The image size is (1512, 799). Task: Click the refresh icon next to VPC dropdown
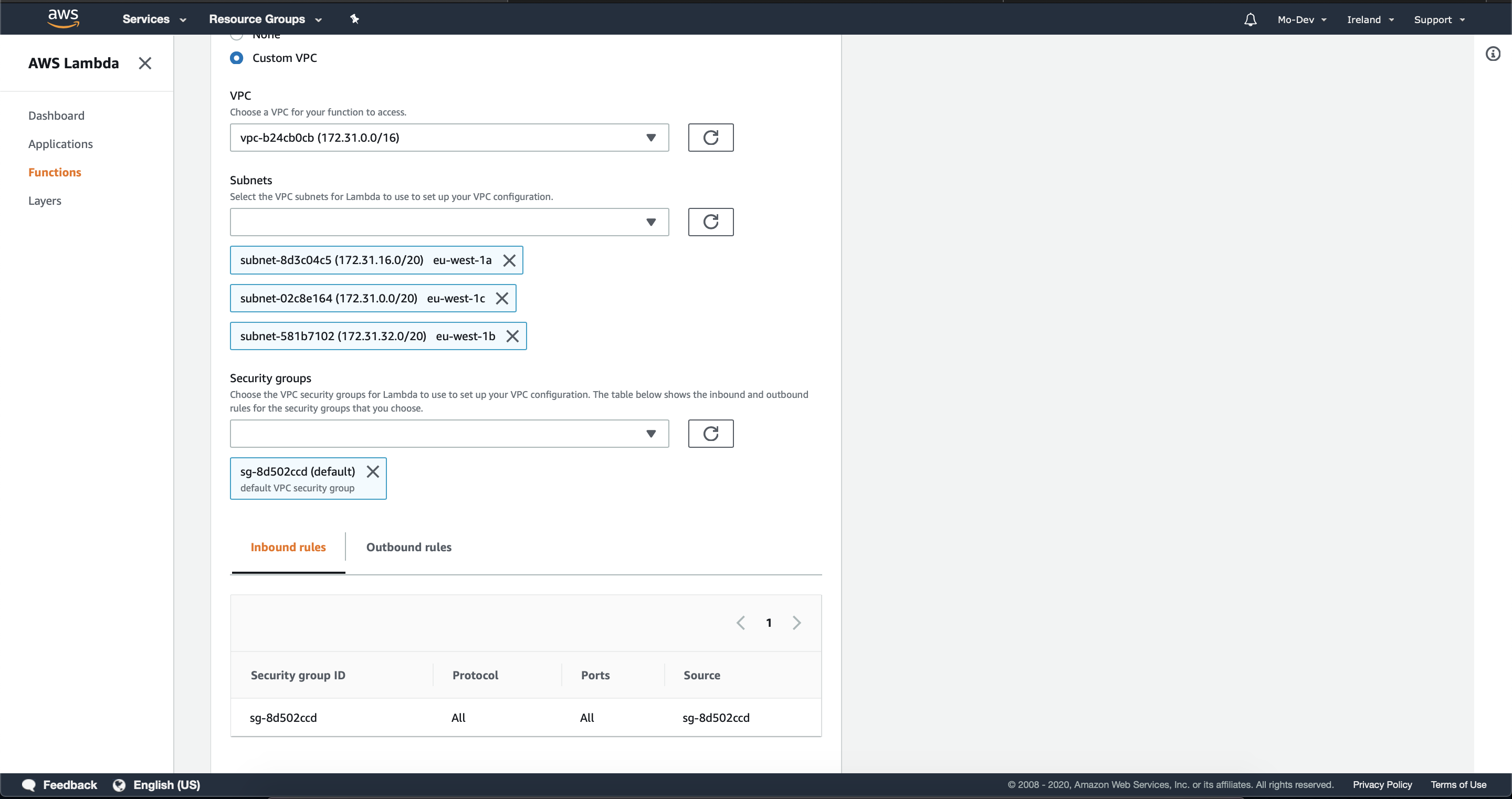click(711, 137)
